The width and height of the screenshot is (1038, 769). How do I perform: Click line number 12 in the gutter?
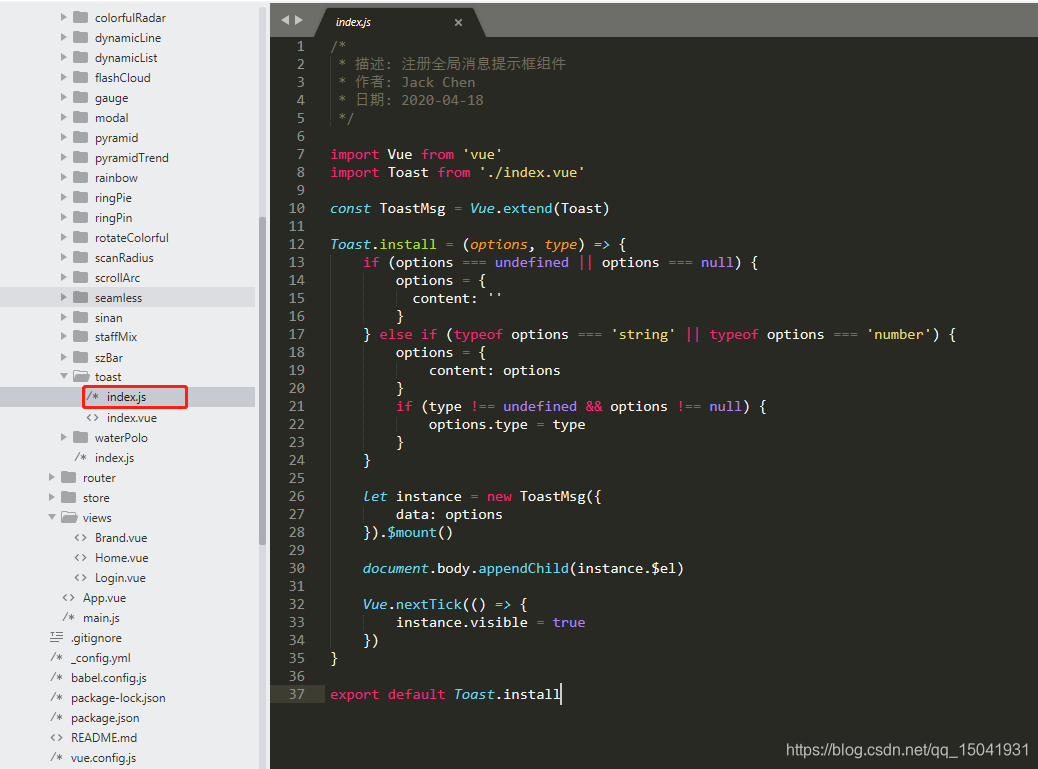tap(297, 244)
